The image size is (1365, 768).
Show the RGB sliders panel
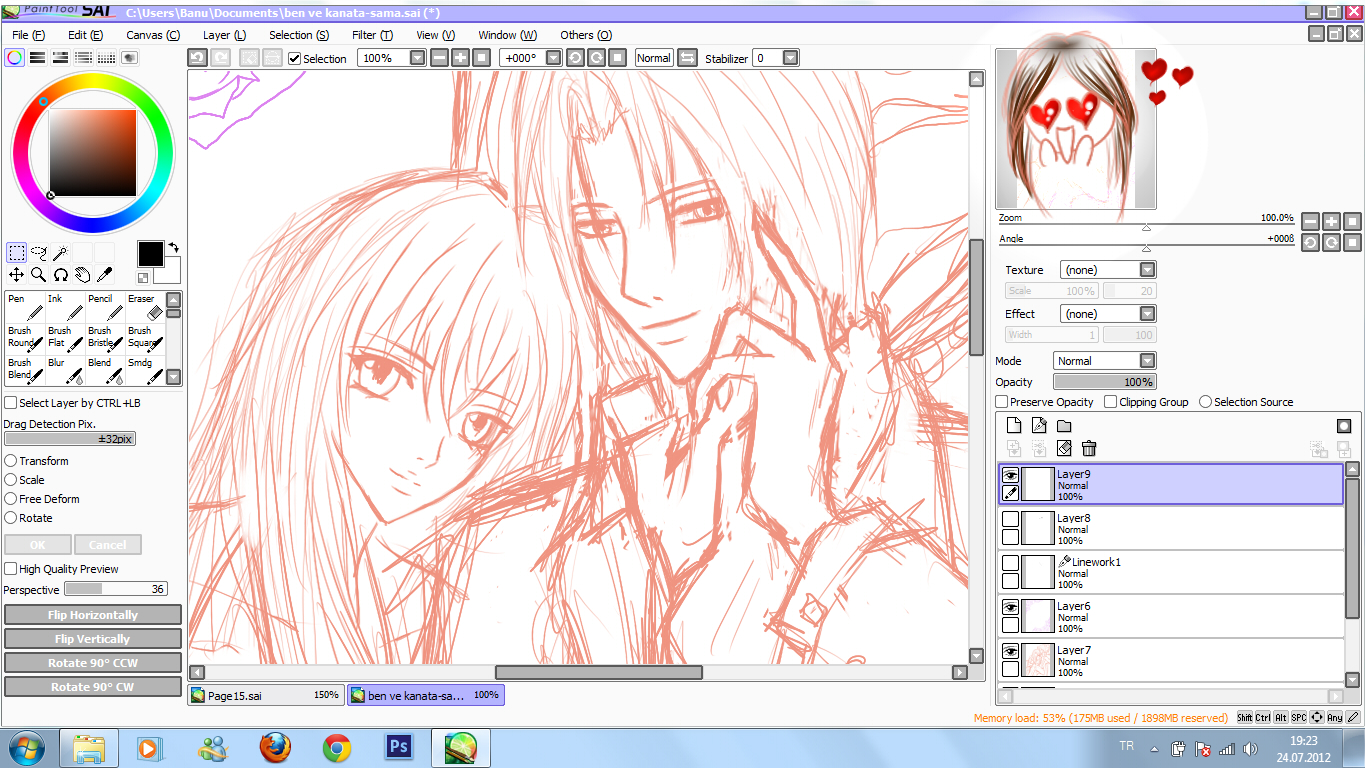tap(37, 58)
